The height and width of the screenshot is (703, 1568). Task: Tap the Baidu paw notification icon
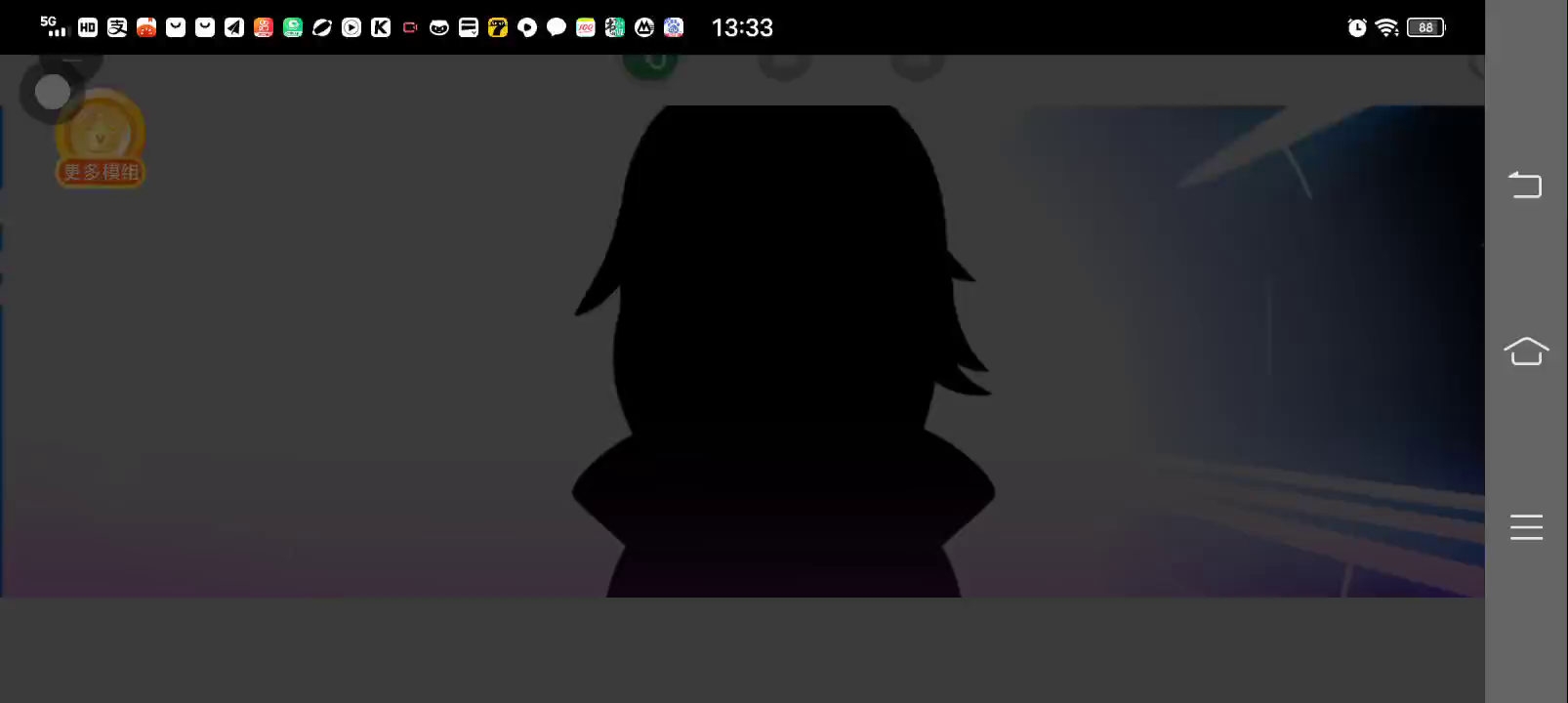click(x=674, y=27)
